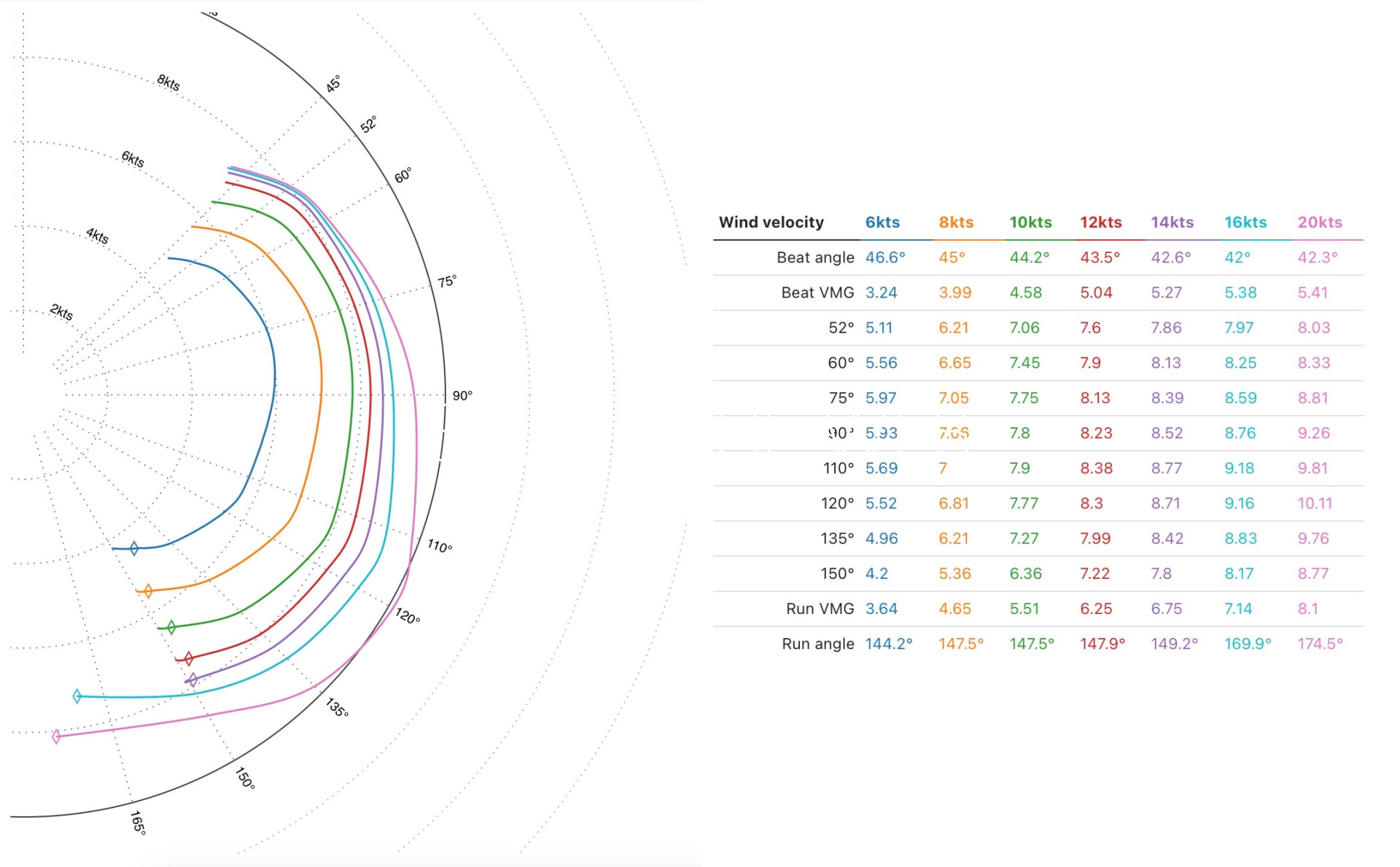Click the 9.18 speed cell
This screenshot has height=867, width=1400.
coord(1239,468)
